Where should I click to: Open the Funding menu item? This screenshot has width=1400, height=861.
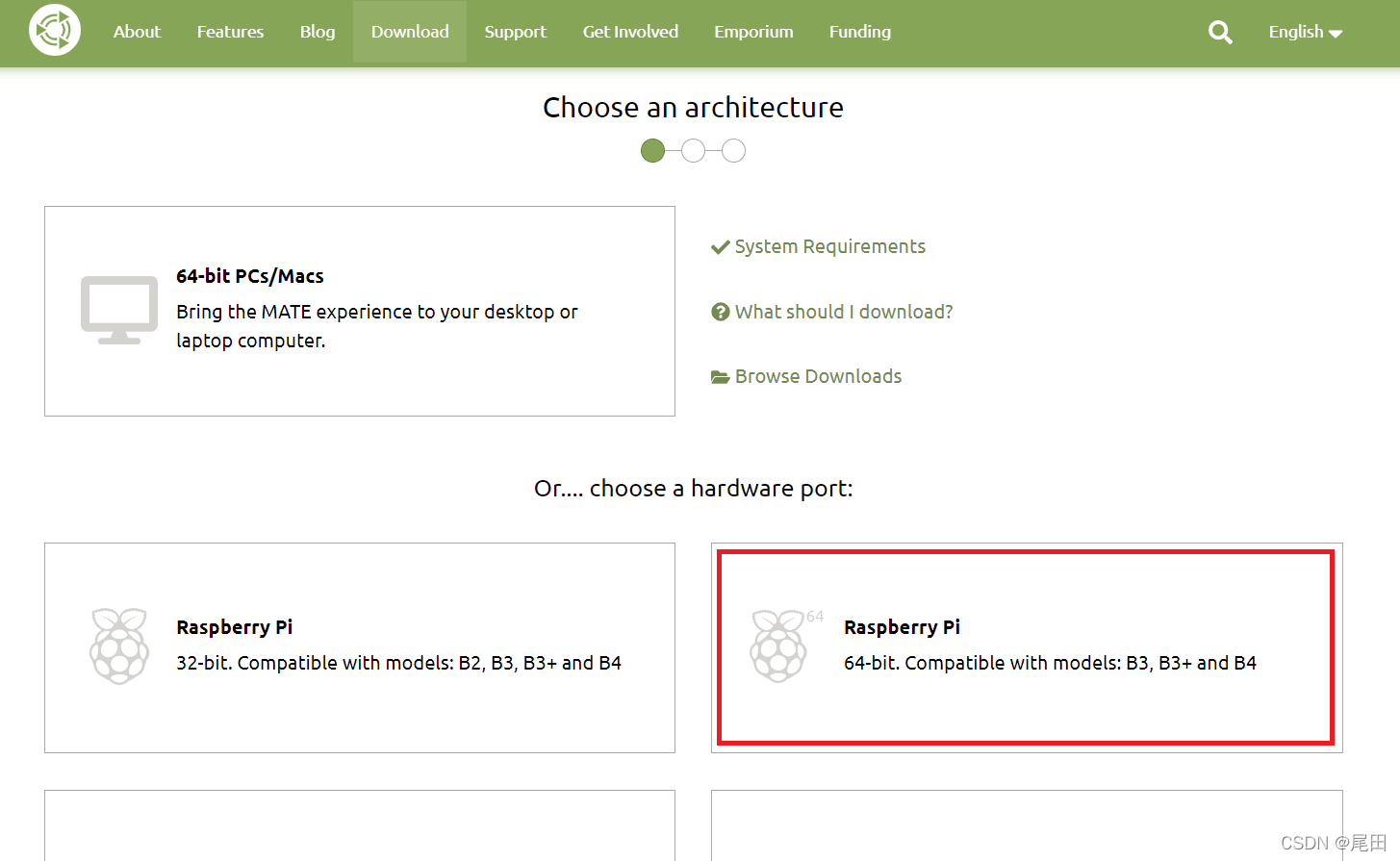tap(860, 32)
